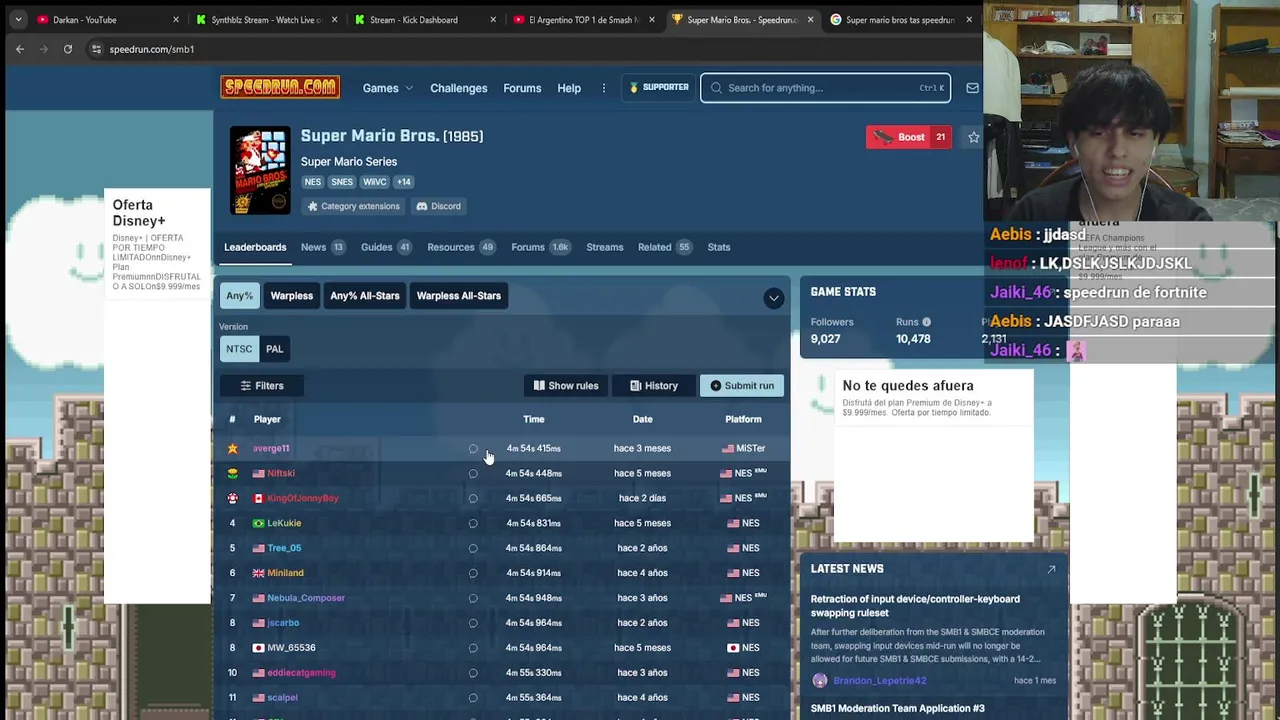Screen dimensions: 1280x720
Task: Close the Darkan - YouTube tab
Action: click(176, 20)
